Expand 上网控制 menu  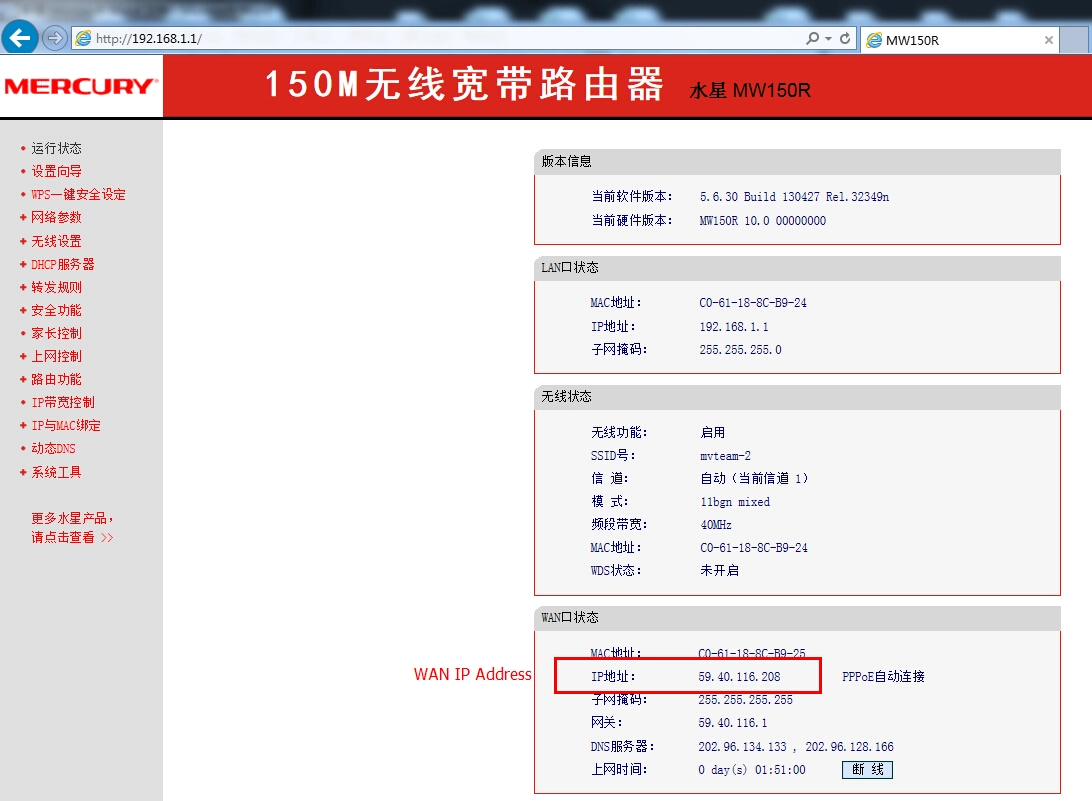(56, 356)
